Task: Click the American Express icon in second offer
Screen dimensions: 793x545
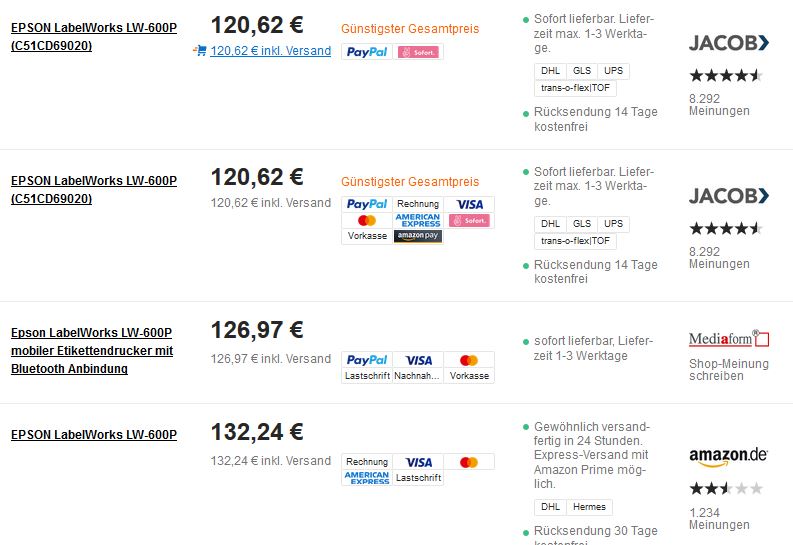Action: pos(418,220)
